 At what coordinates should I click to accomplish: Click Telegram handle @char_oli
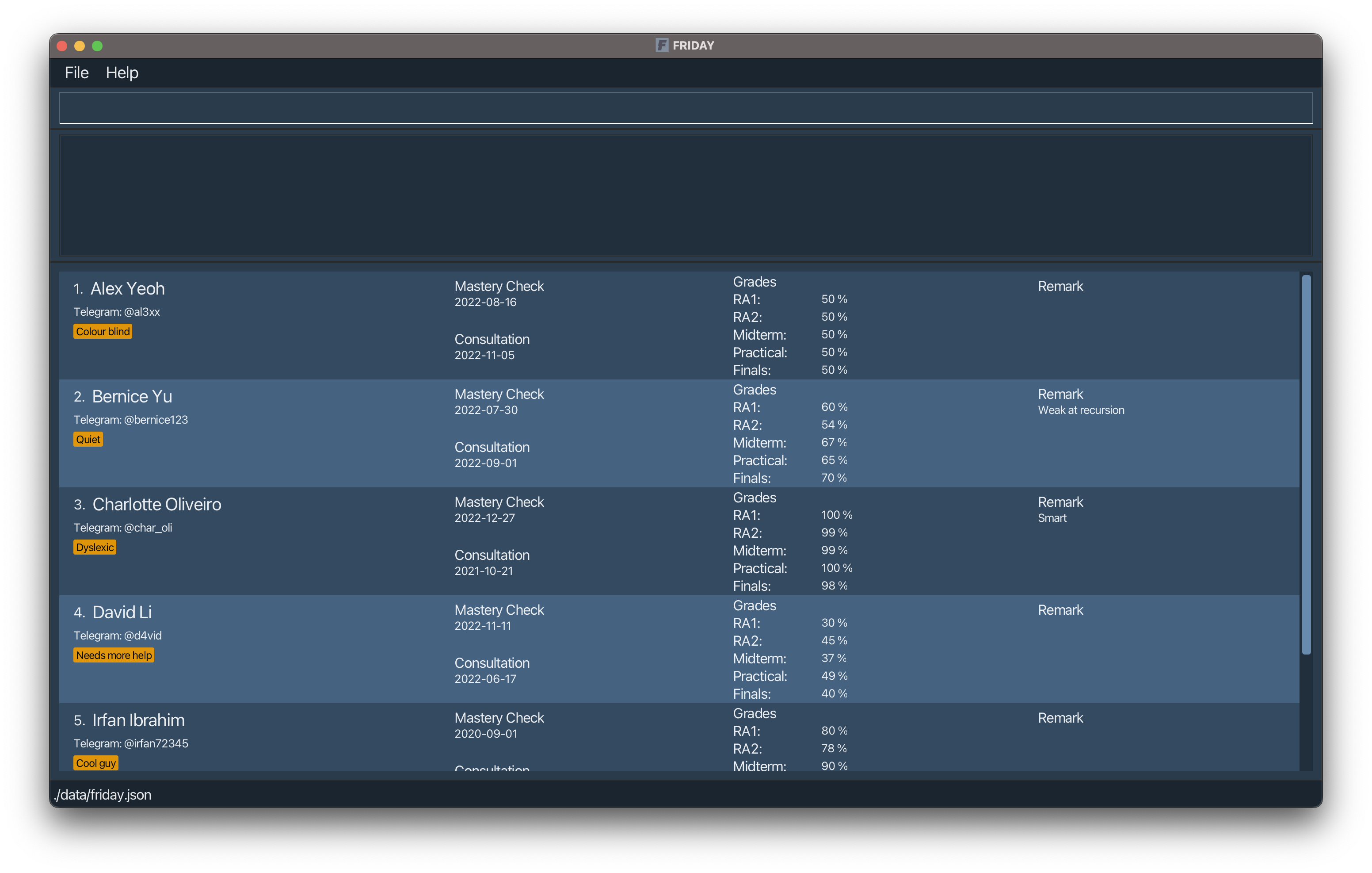(148, 528)
